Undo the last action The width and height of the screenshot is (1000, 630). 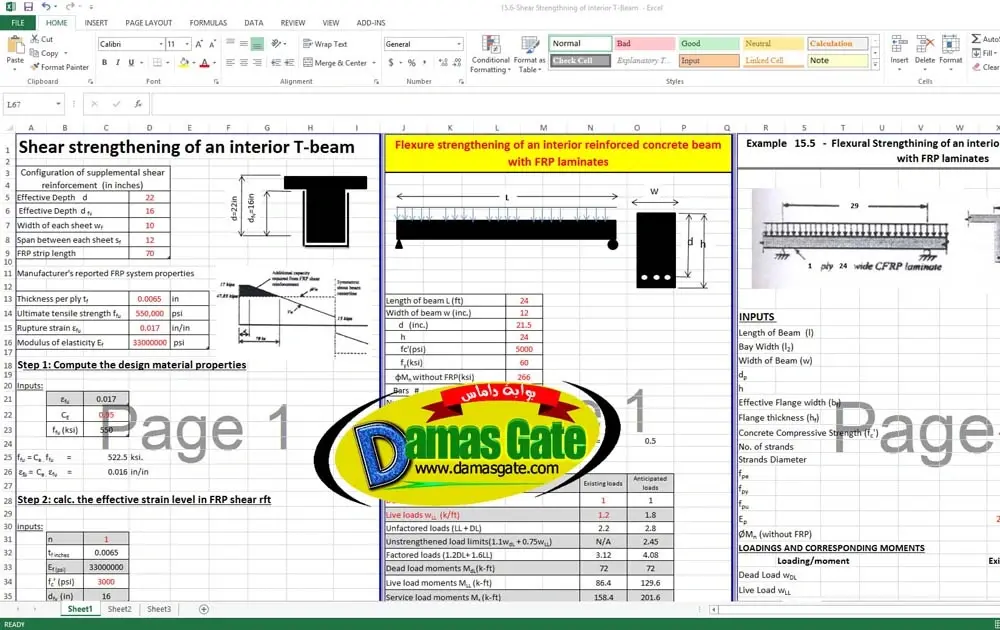click(x=46, y=6)
